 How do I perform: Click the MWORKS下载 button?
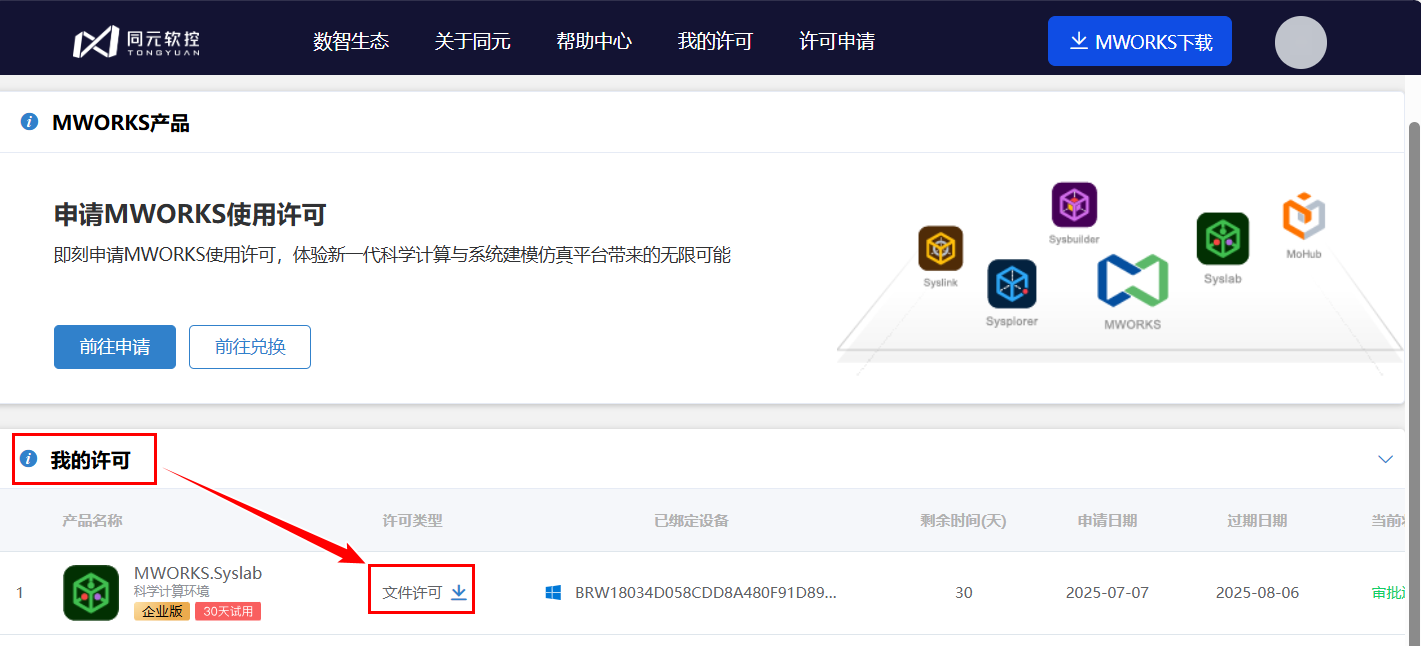(x=1139, y=42)
